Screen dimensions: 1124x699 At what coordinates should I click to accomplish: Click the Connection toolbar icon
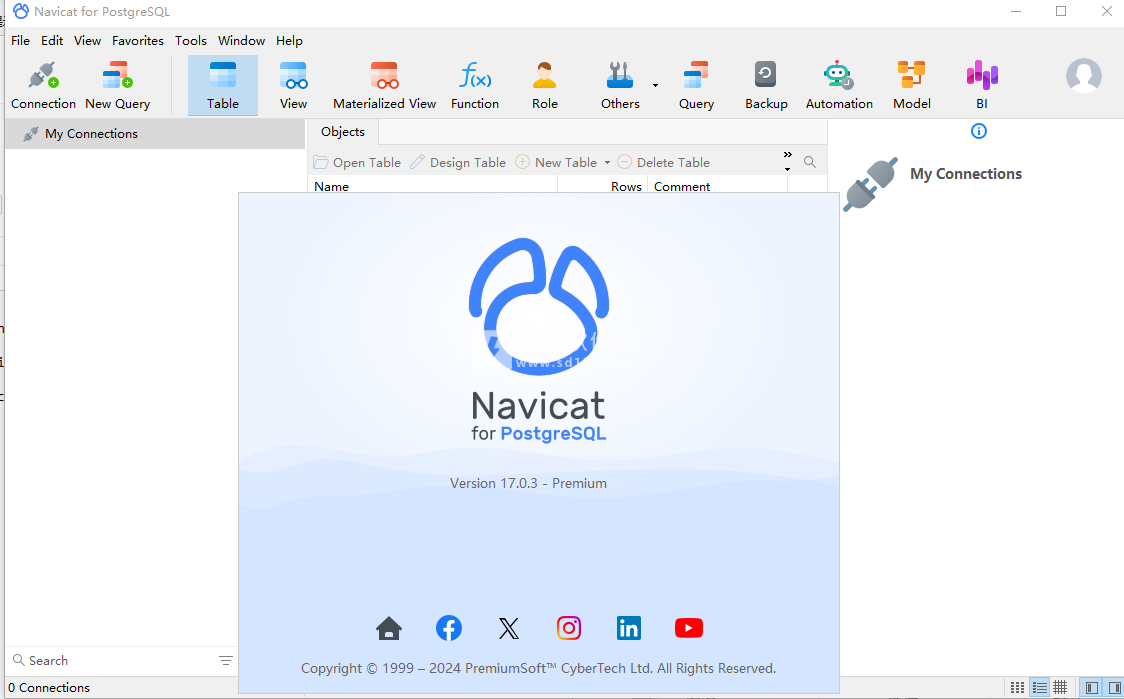point(43,85)
